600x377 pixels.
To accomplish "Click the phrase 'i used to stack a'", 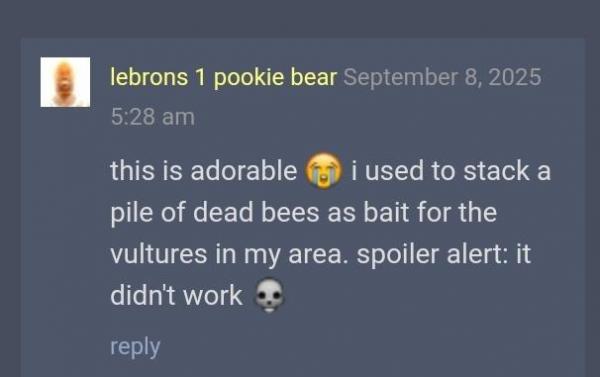I will click(x=451, y=170).
